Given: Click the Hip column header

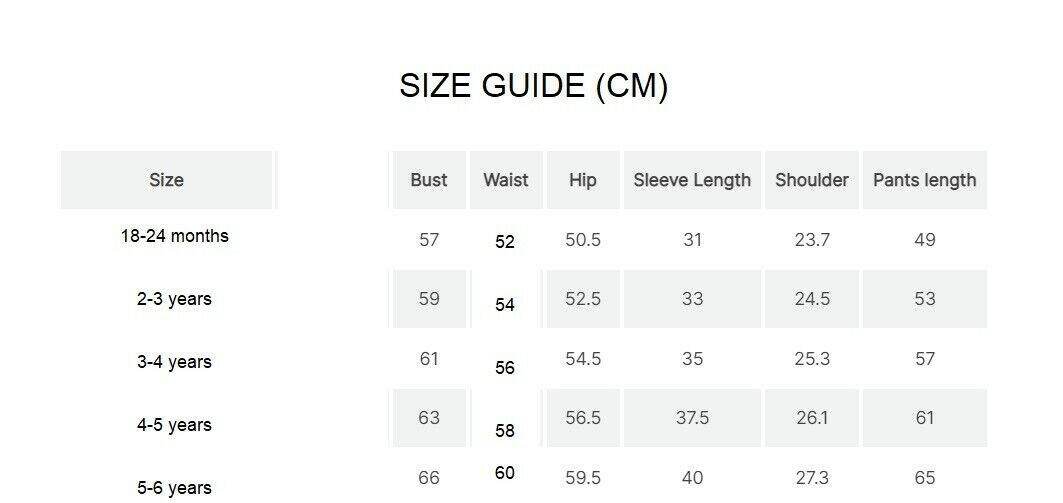Looking at the screenshot, I should pyautogui.click(x=582, y=180).
